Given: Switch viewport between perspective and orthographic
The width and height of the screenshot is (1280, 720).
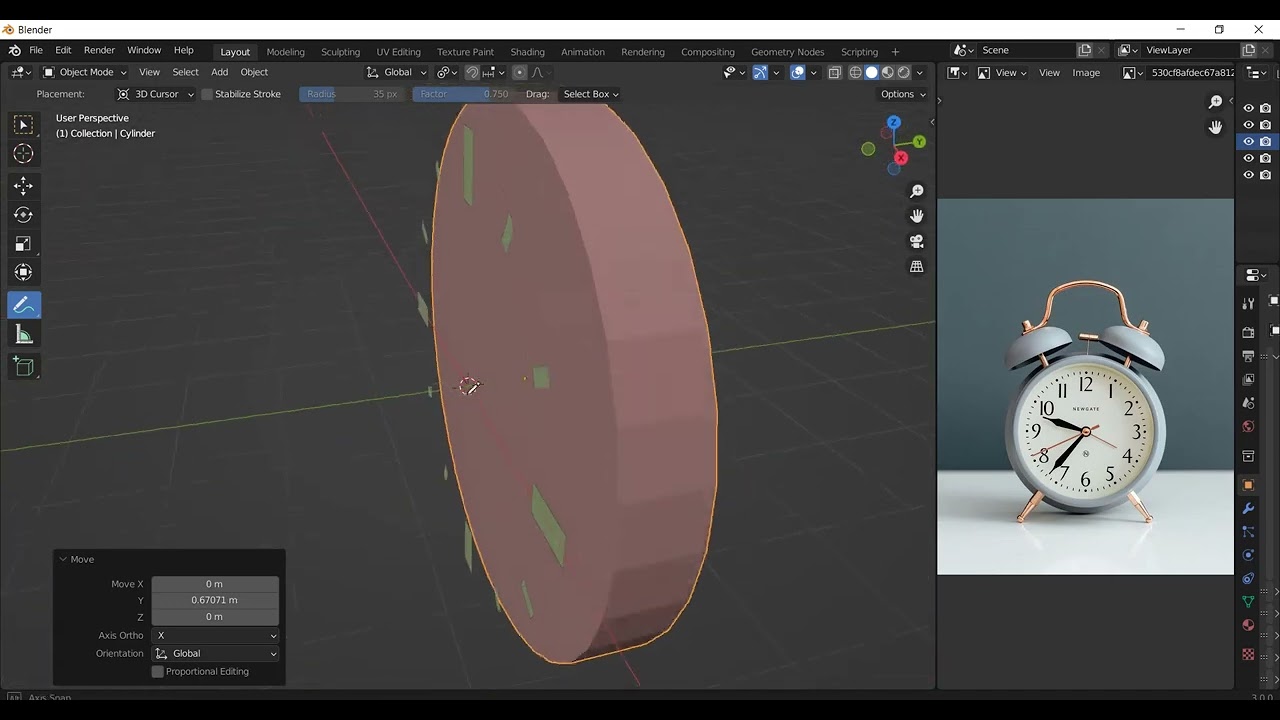Looking at the screenshot, I should pos(916,266).
